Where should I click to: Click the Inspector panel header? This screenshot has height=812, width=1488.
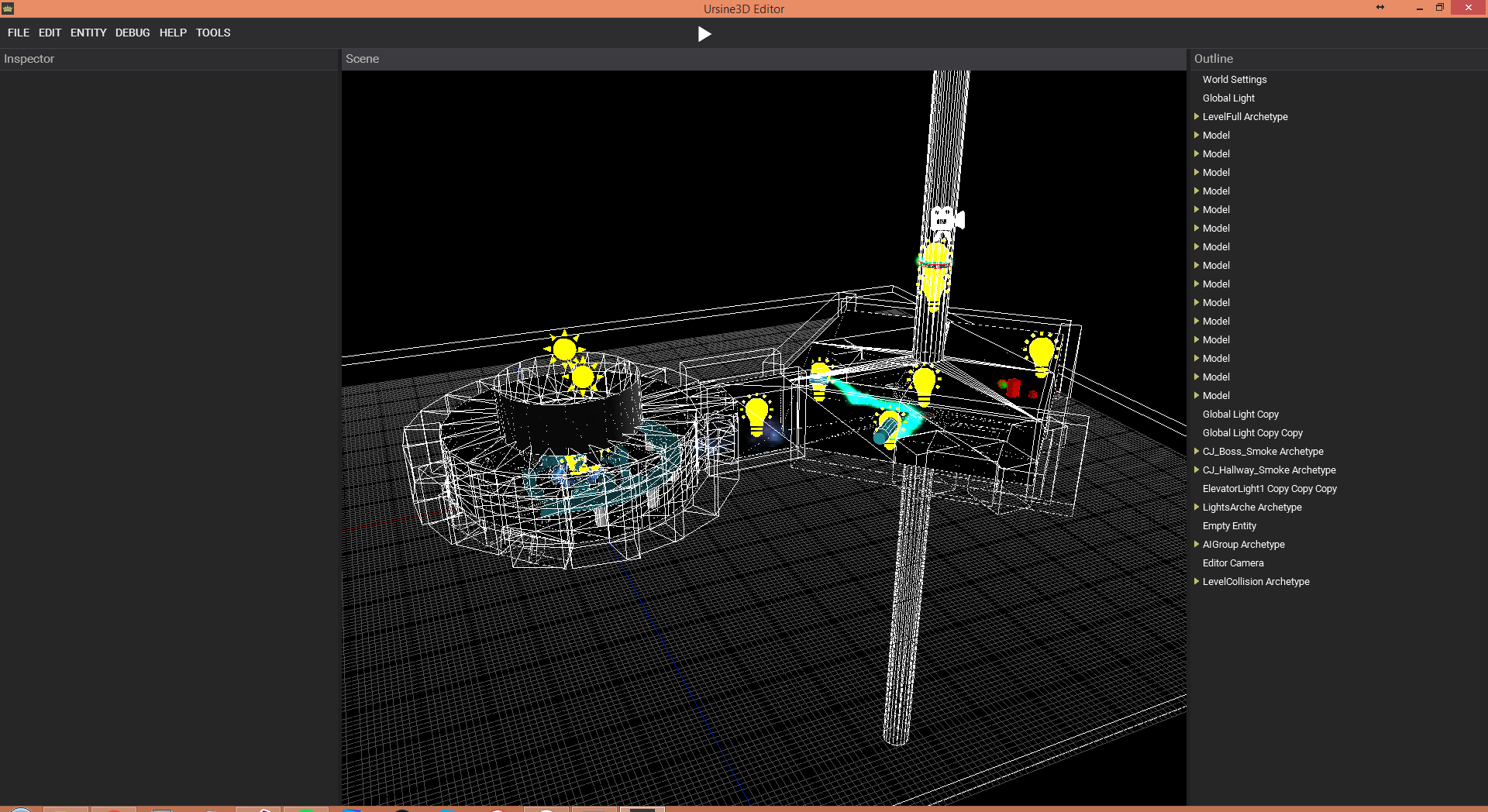(x=29, y=59)
